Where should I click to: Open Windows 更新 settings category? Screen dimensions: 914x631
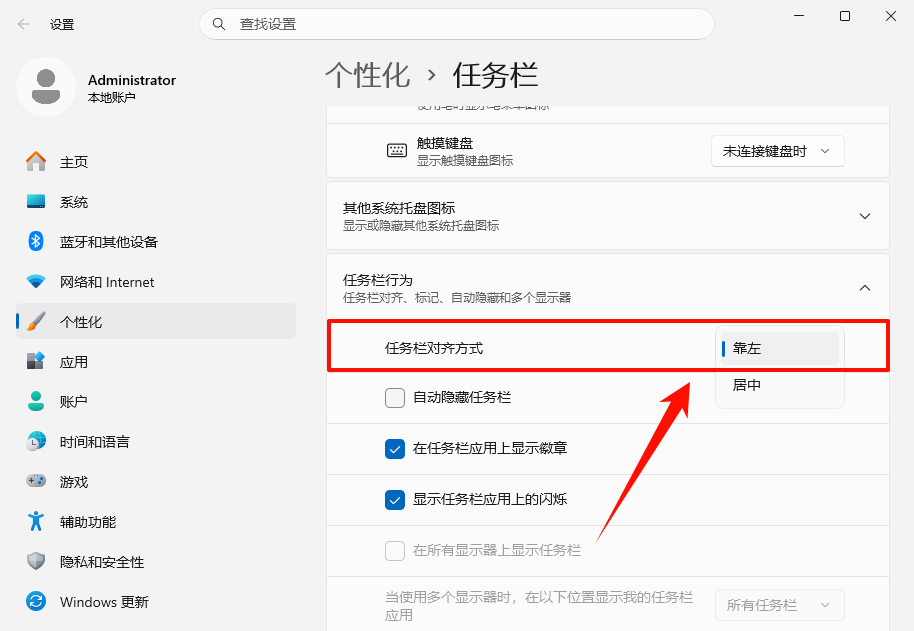coord(156,601)
